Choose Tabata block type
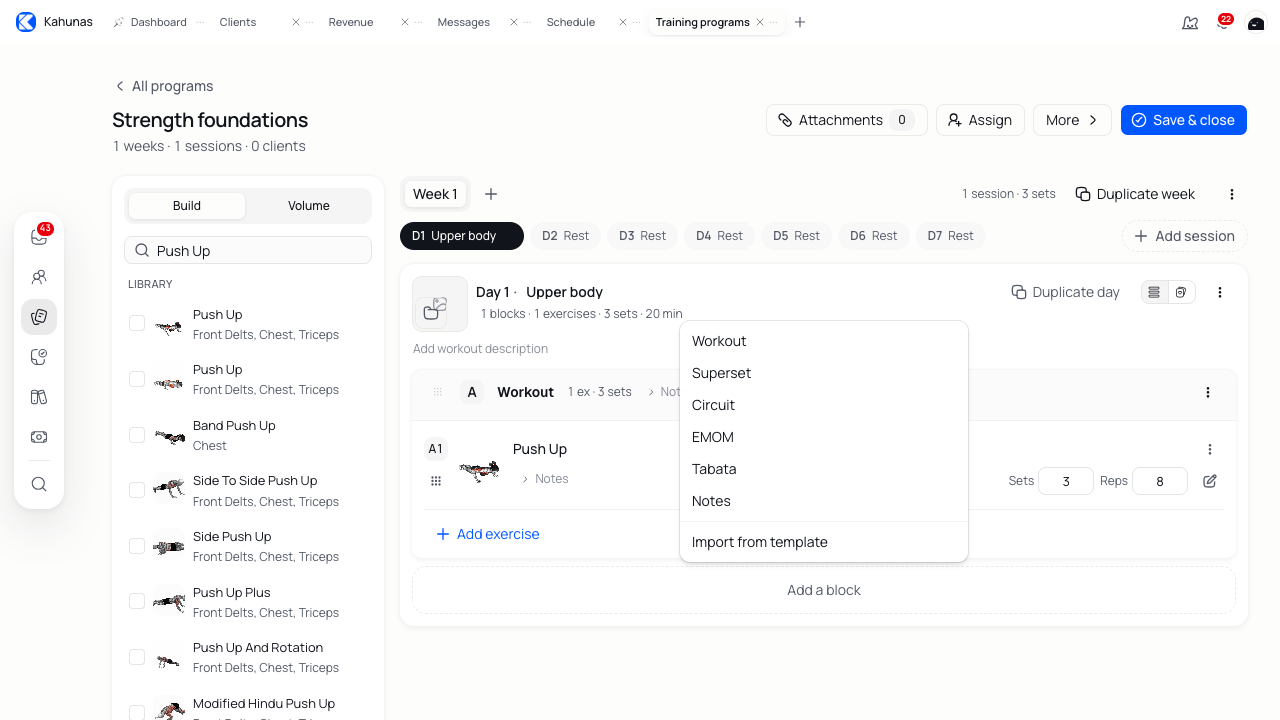The height and width of the screenshot is (720, 1280). pos(824,469)
